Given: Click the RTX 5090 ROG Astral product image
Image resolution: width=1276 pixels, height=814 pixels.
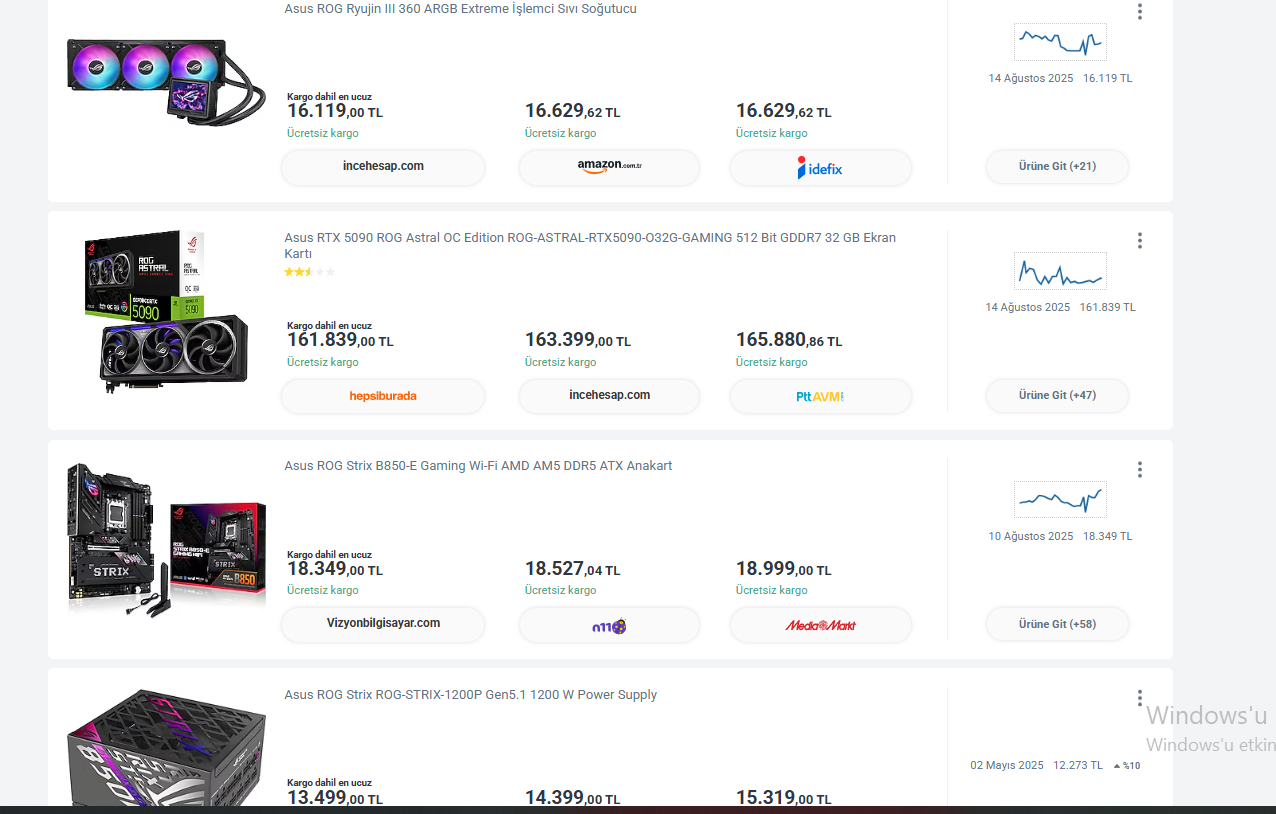Looking at the screenshot, I should coord(166,312).
